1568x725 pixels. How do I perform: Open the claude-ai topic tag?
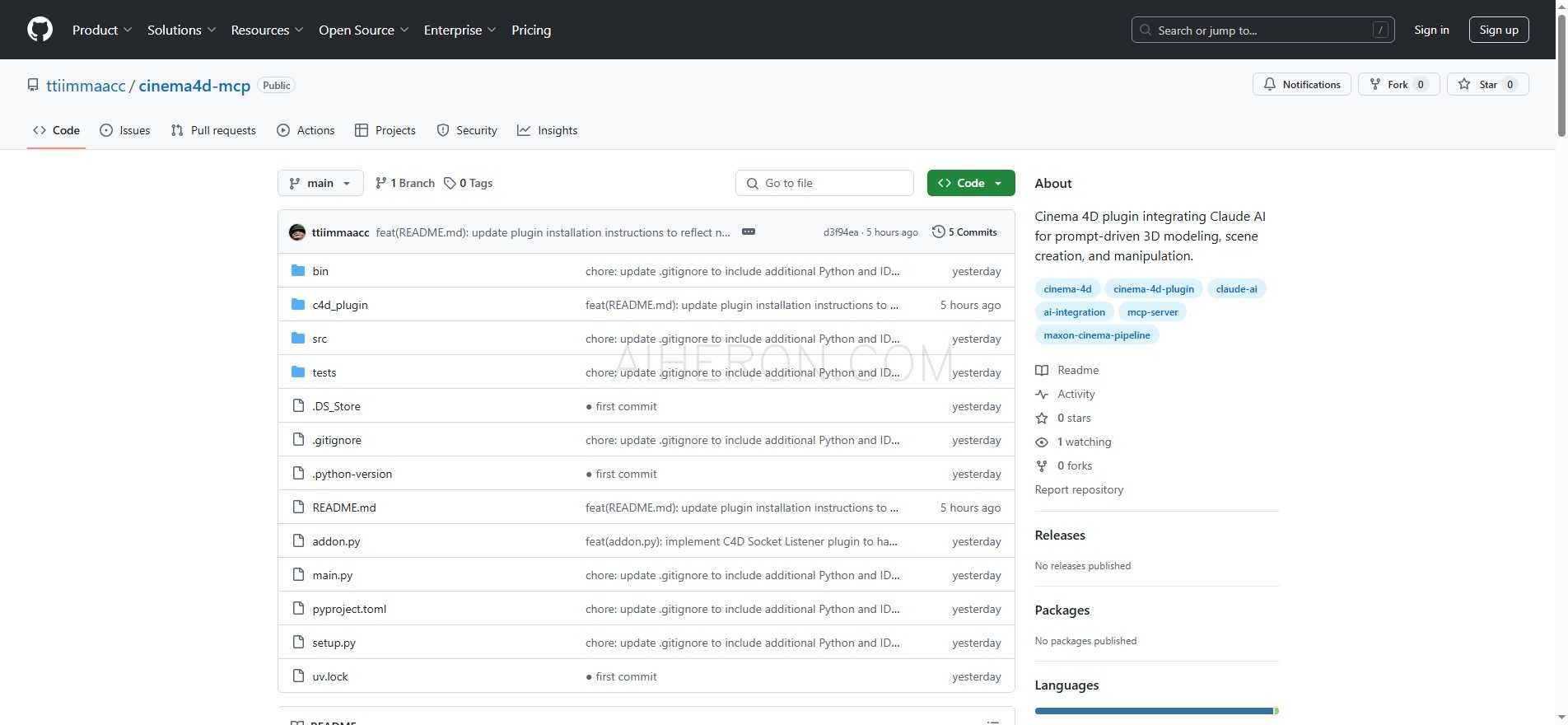(x=1236, y=289)
